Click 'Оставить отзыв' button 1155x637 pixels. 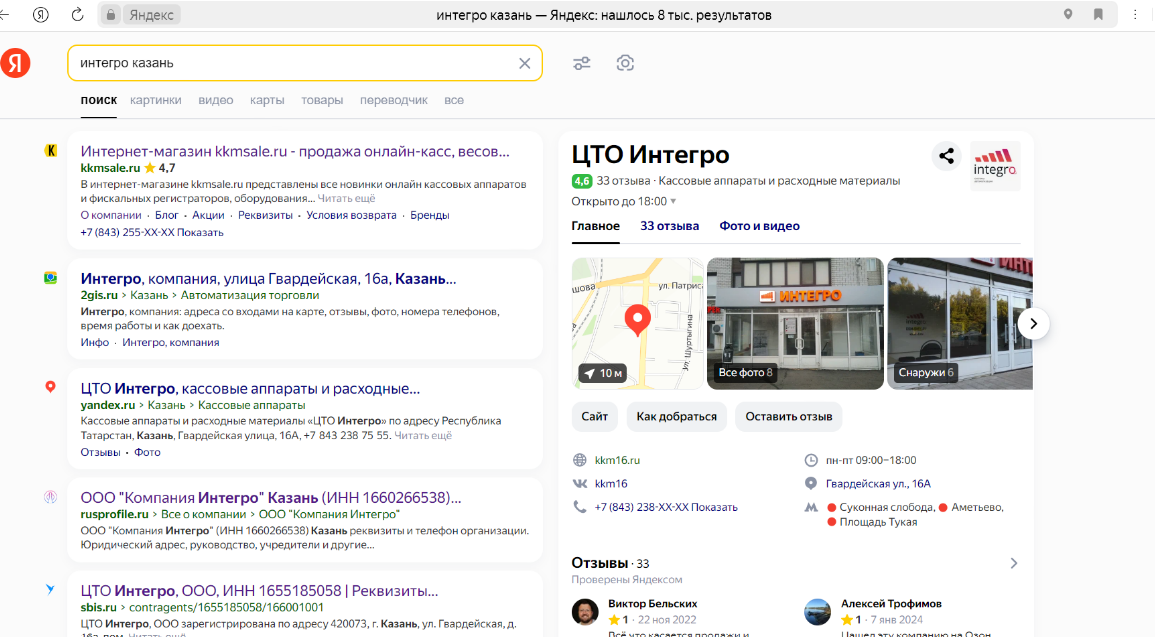click(x=788, y=417)
